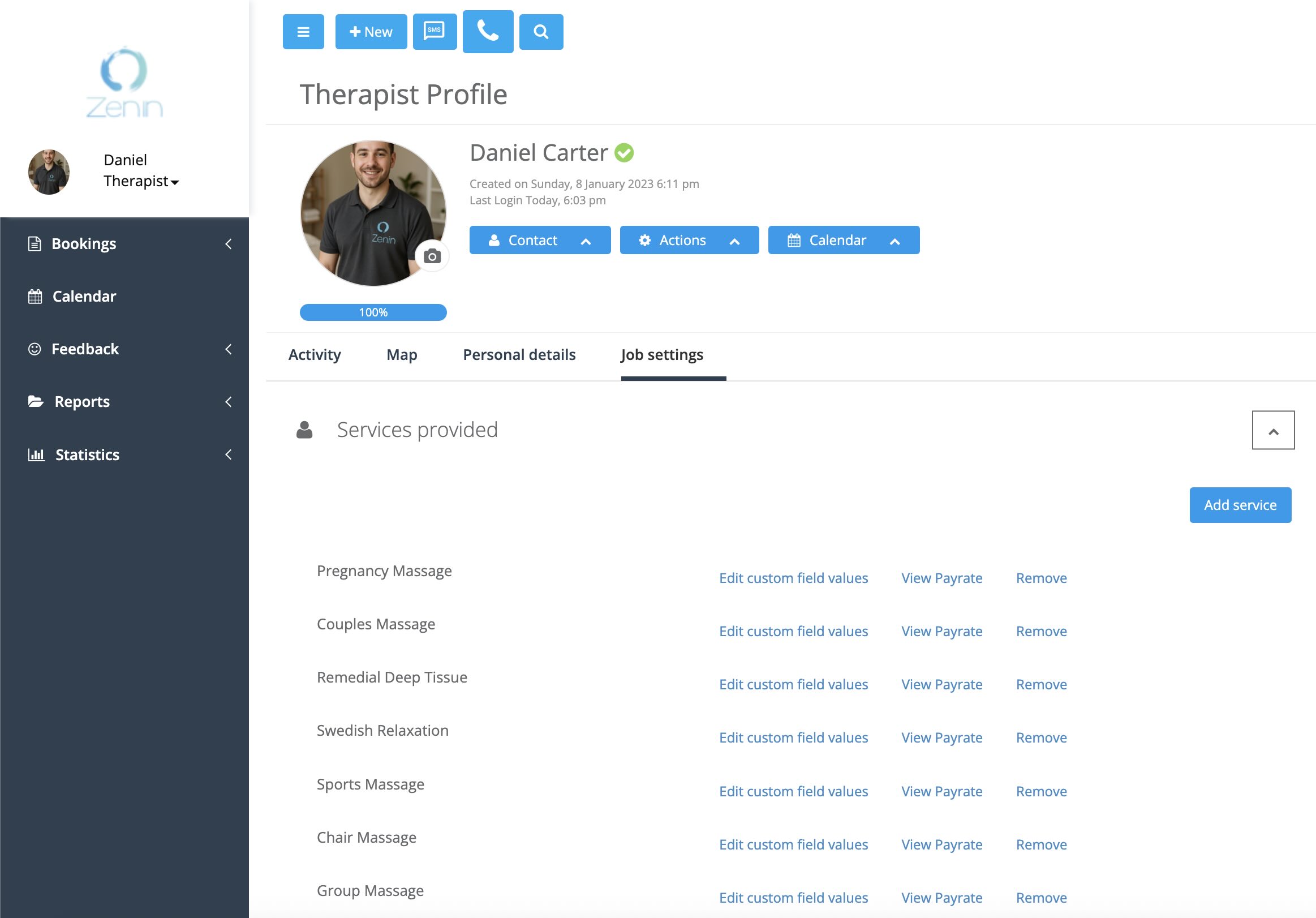This screenshot has width=1316, height=918.
Task: Expand the Daniel Therapist role dropdown
Action: (175, 182)
